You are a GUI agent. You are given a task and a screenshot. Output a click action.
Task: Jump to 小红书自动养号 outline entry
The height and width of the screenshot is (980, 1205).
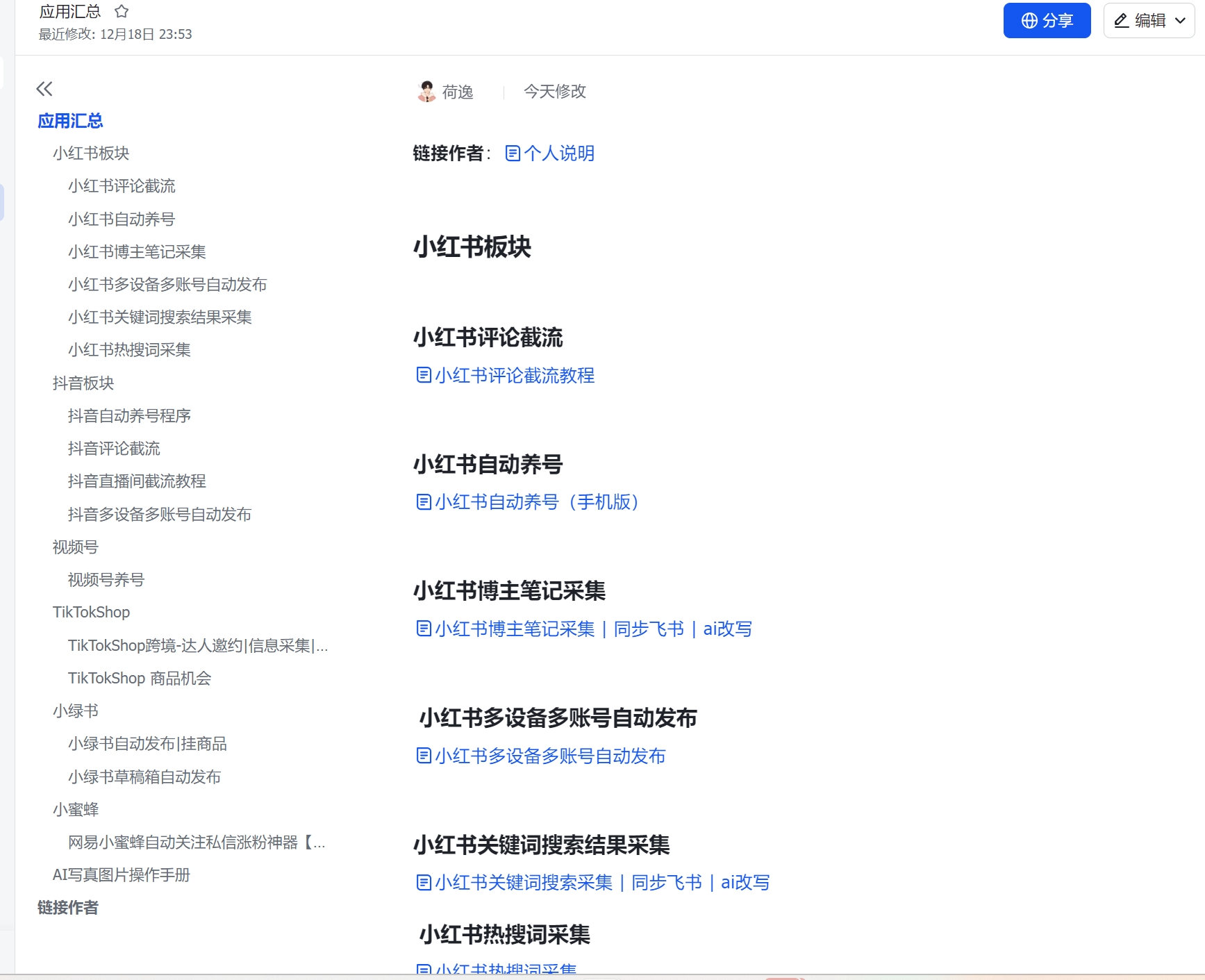[122, 219]
